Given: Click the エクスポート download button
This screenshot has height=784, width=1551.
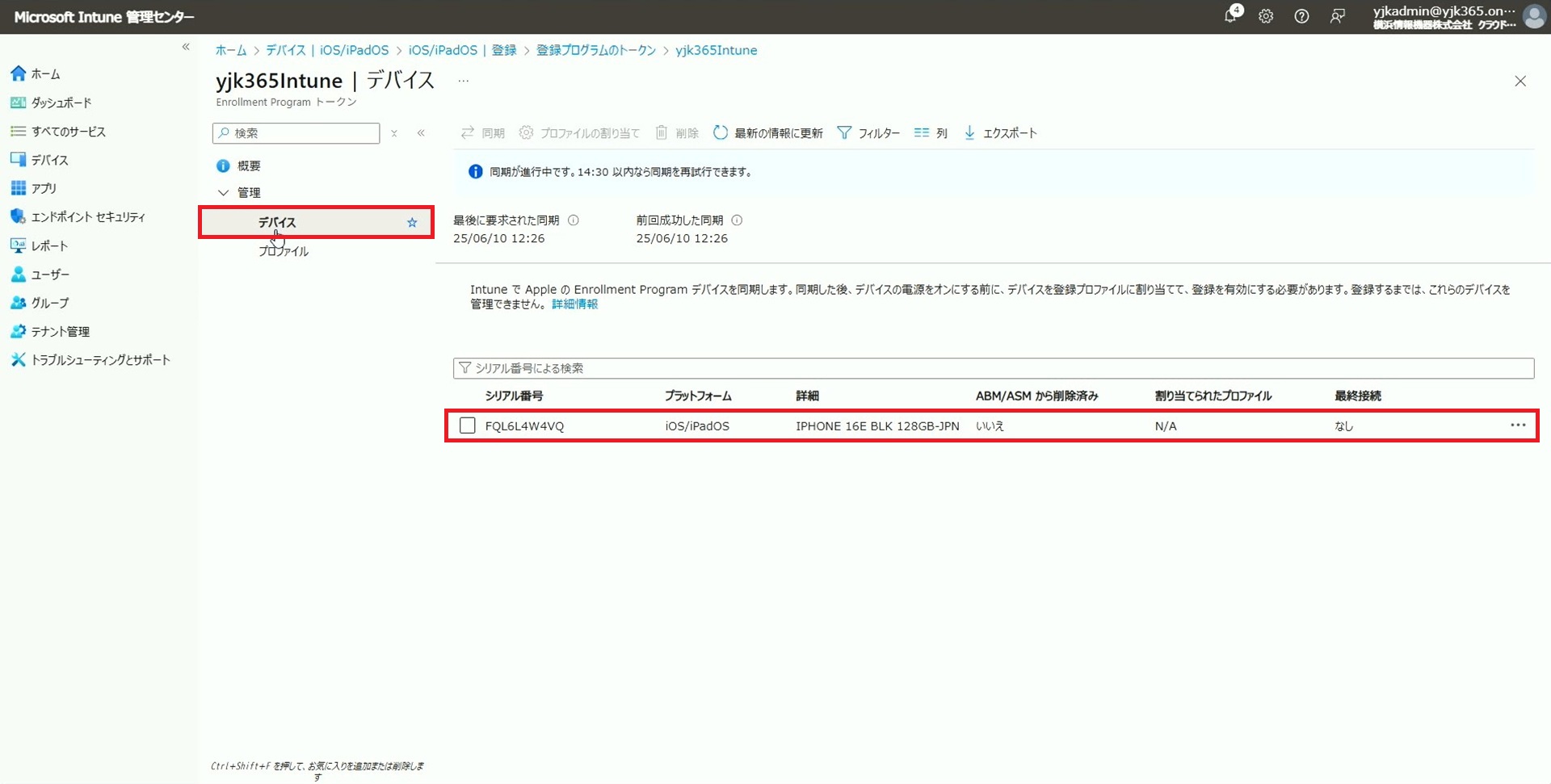Looking at the screenshot, I should coord(1000,133).
